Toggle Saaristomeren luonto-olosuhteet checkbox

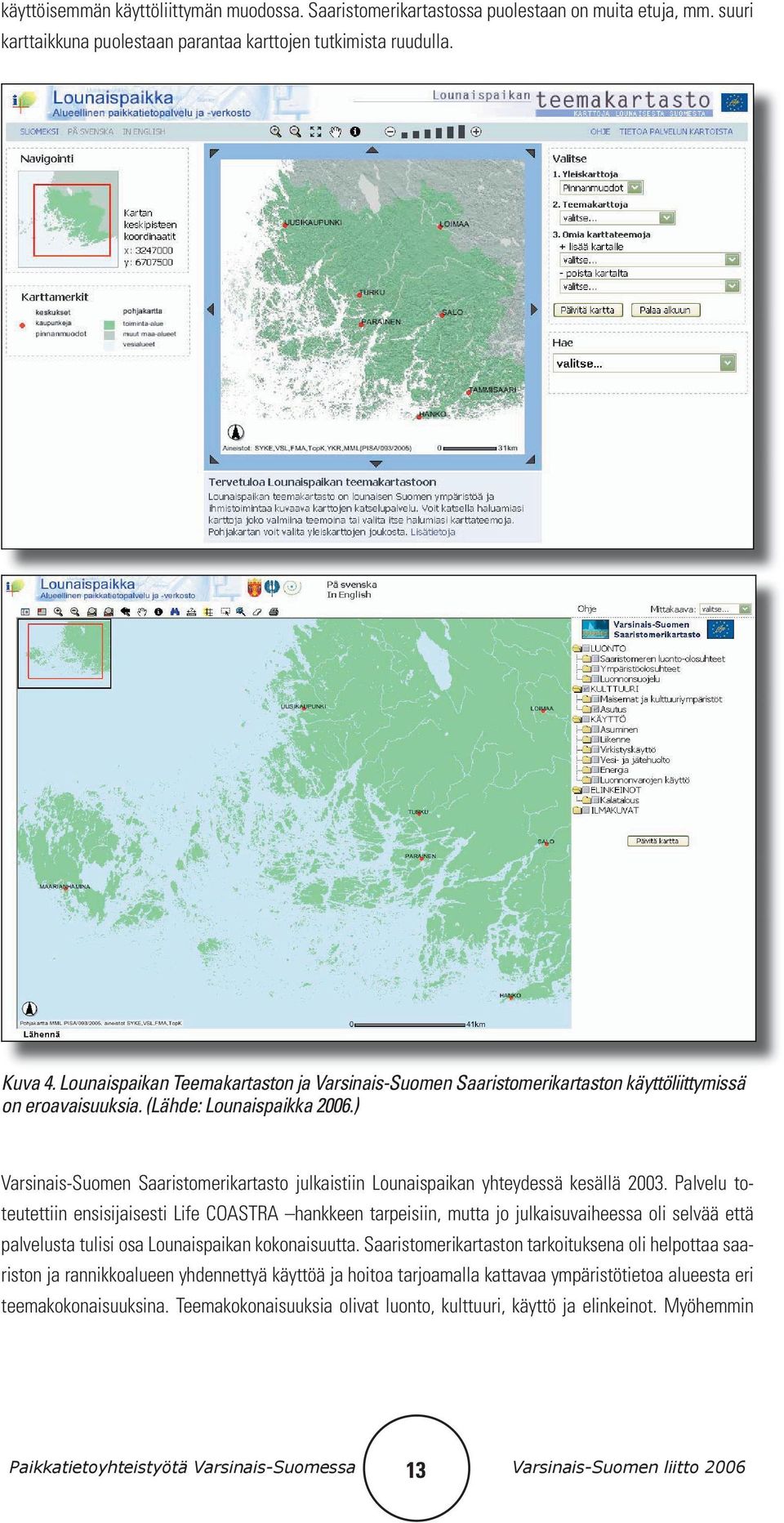tap(595, 659)
